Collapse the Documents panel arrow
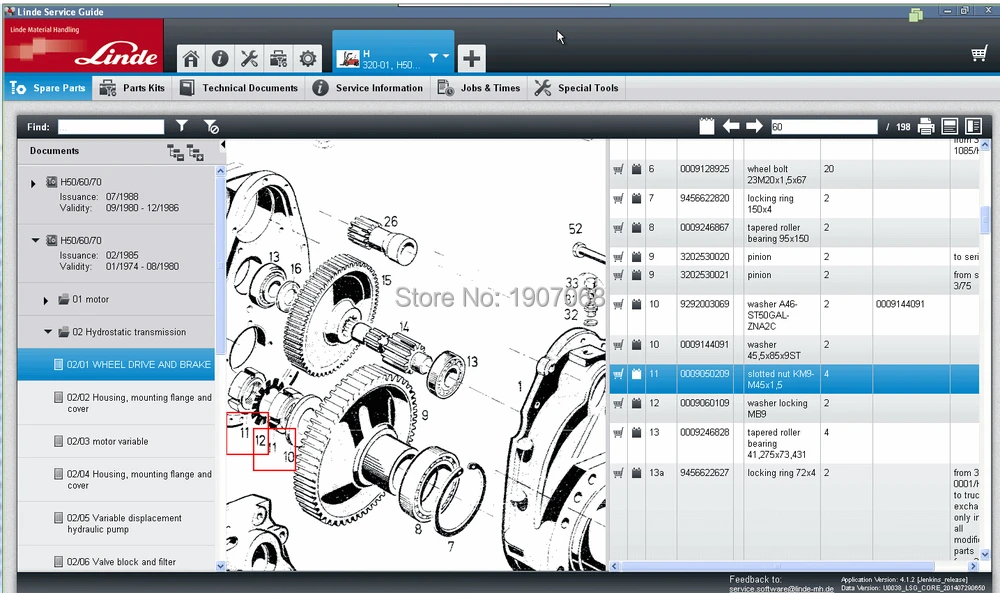Viewport: 1000px width, 593px height. 223,145
